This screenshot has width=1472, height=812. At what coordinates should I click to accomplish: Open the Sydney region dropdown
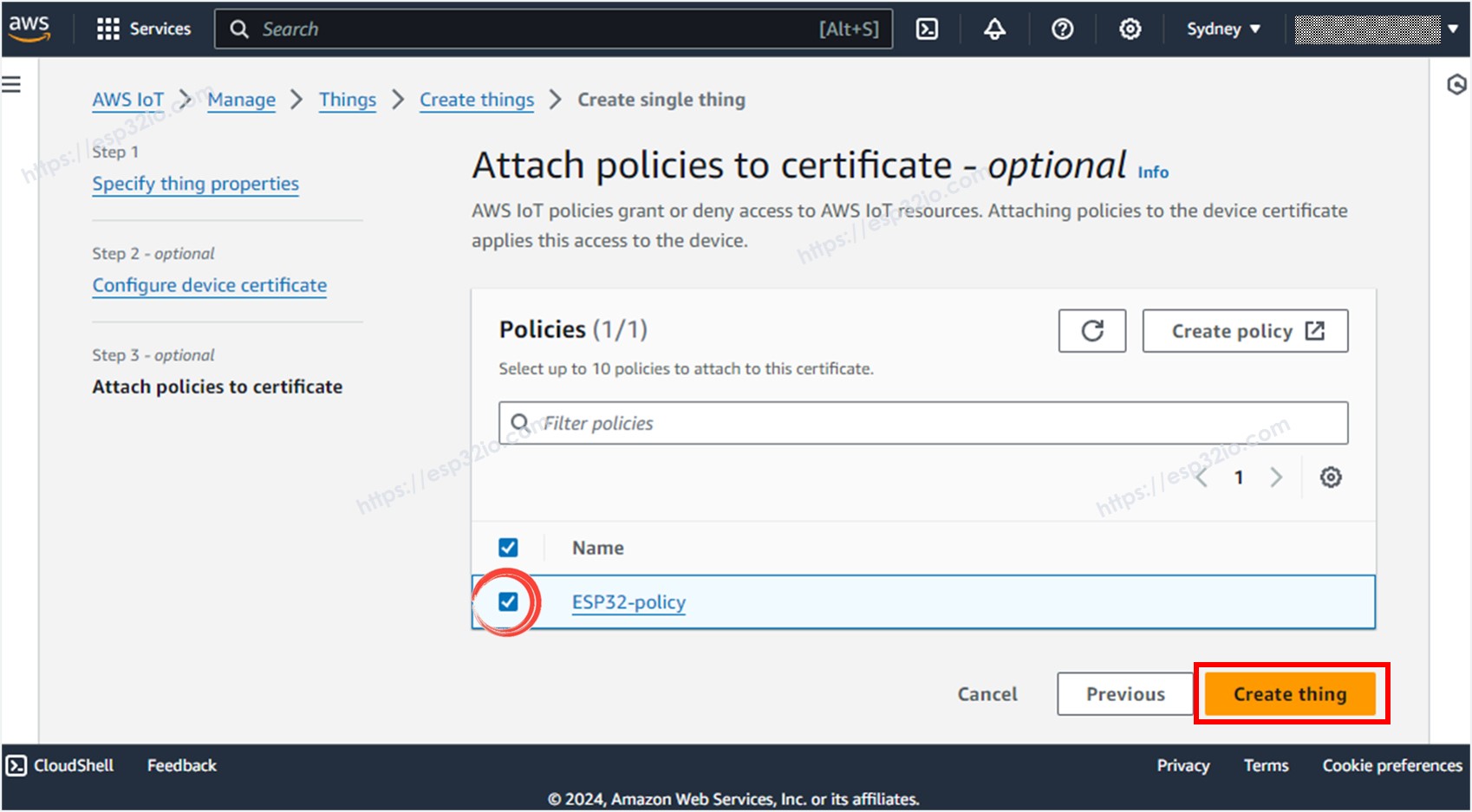click(1221, 29)
